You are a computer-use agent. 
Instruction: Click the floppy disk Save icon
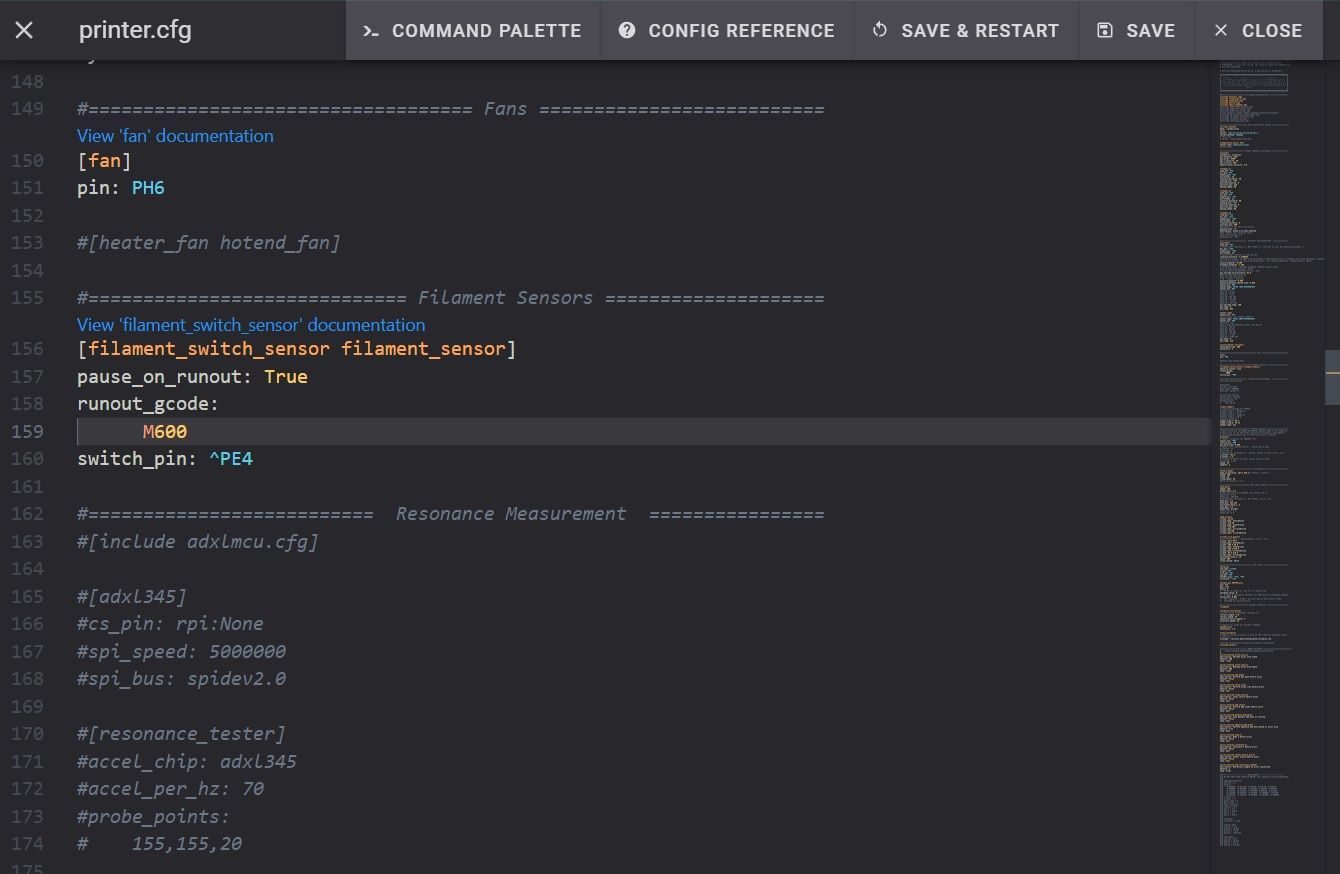pos(1105,30)
